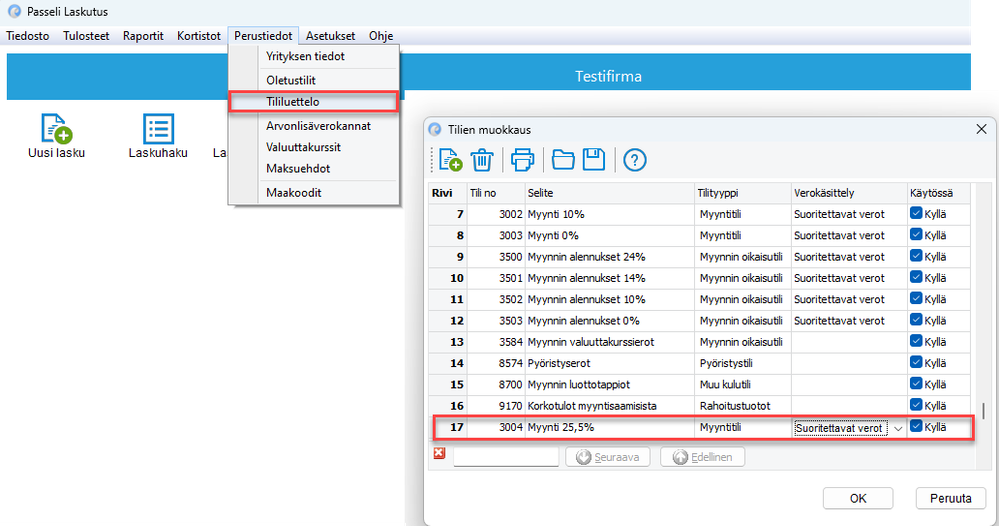This screenshot has width=999, height=526.
Task: Click the open folder icon in Tilien muokkaus
Action: [x=563, y=160]
